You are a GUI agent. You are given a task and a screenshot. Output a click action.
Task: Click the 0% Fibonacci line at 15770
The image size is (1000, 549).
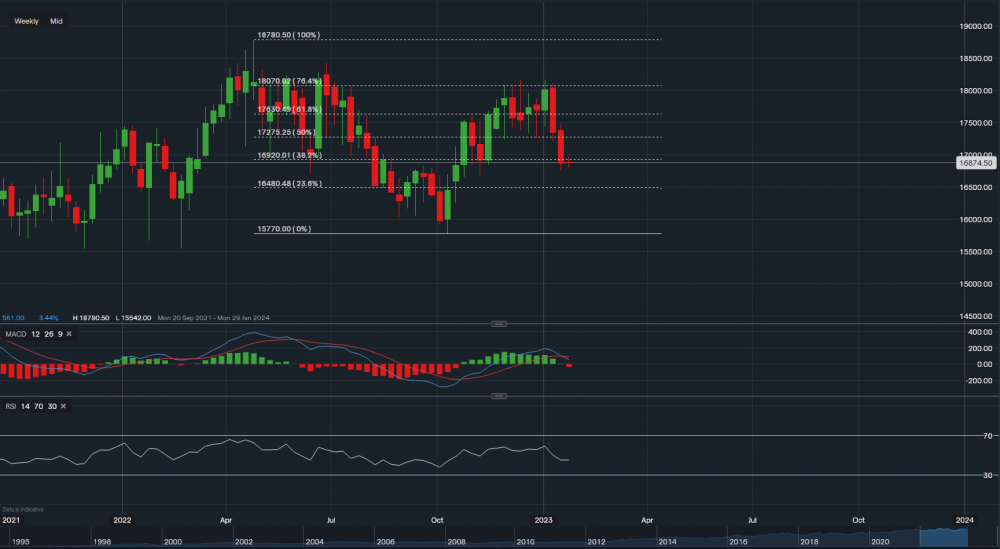tap(457, 233)
